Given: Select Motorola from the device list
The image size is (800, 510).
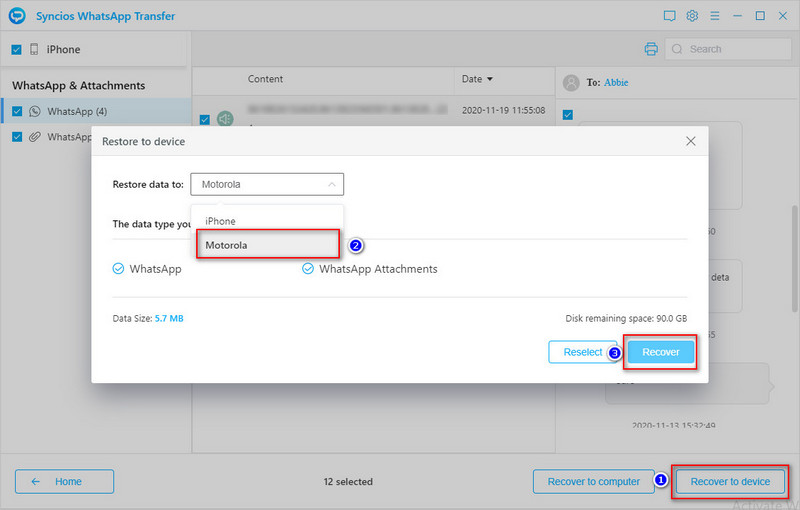Looking at the screenshot, I should [268, 245].
